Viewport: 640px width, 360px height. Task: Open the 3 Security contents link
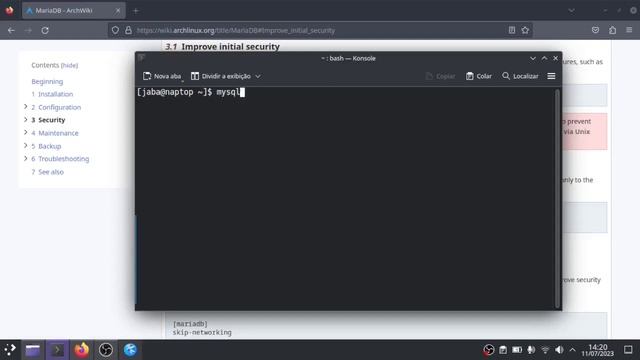tap(48, 120)
